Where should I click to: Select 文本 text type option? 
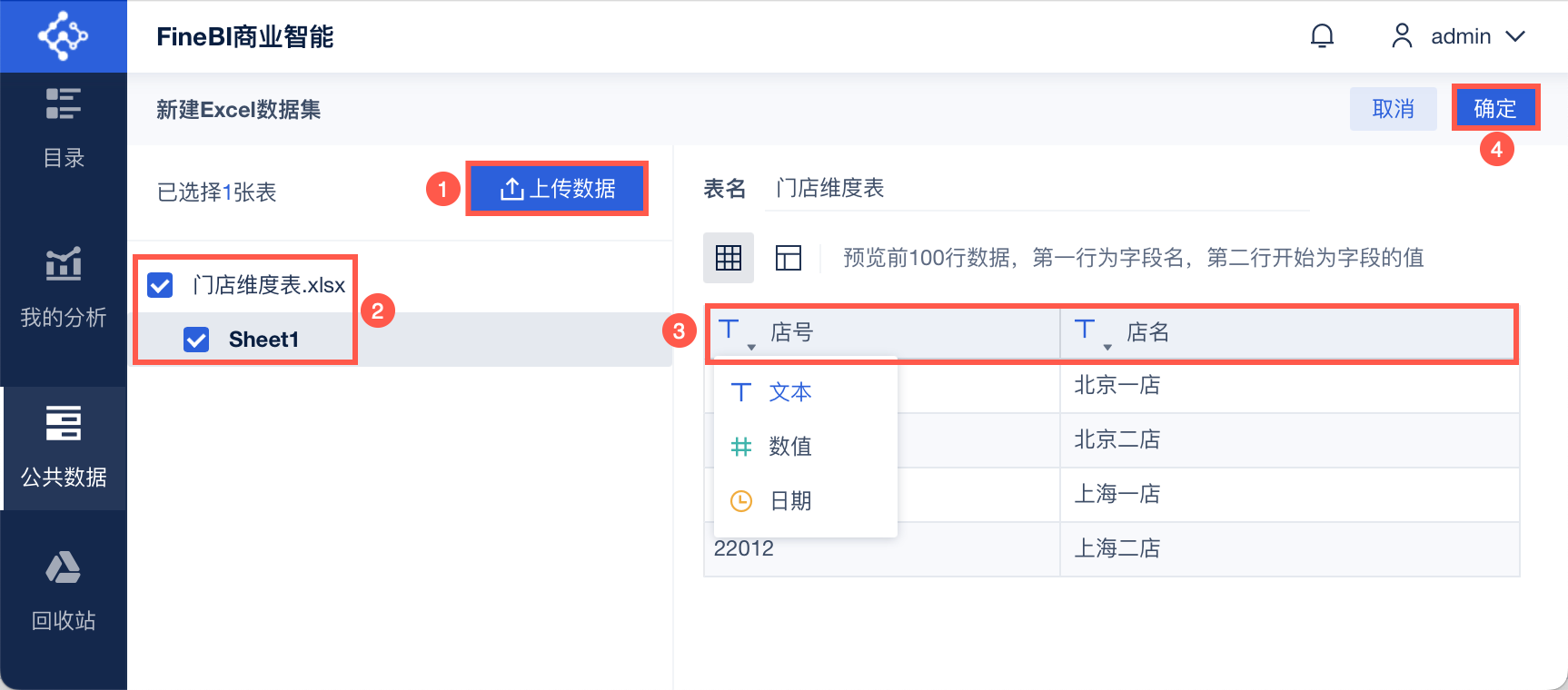coord(789,392)
